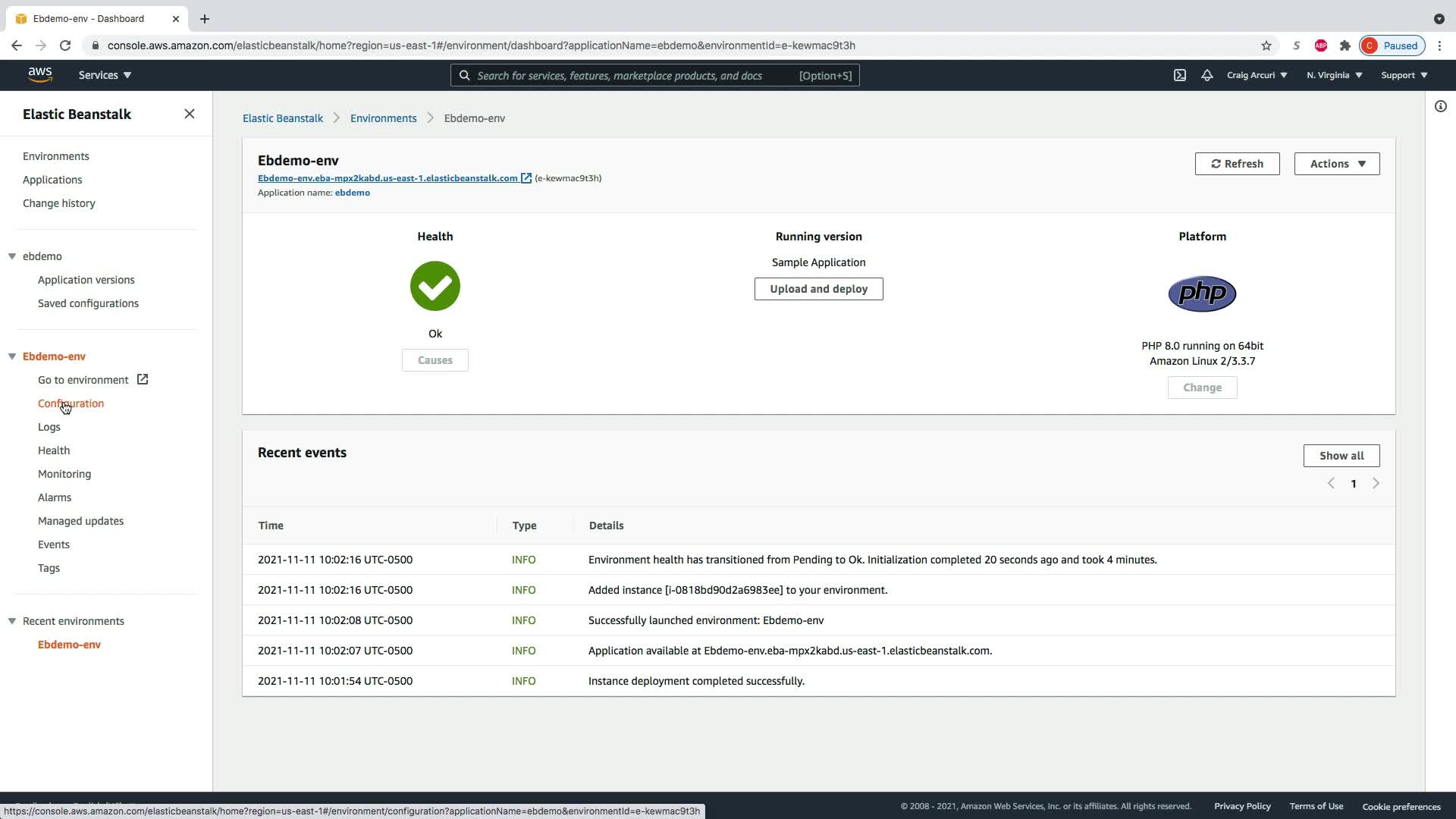The image size is (1456, 819).
Task: Open the browser extensions puzzle icon
Action: (x=1345, y=45)
